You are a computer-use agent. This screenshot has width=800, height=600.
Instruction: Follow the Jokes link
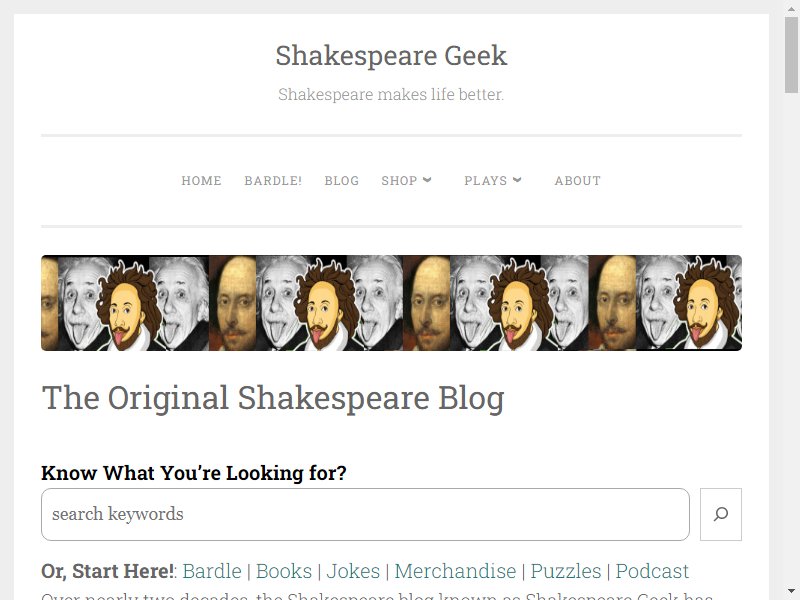pos(353,571)
